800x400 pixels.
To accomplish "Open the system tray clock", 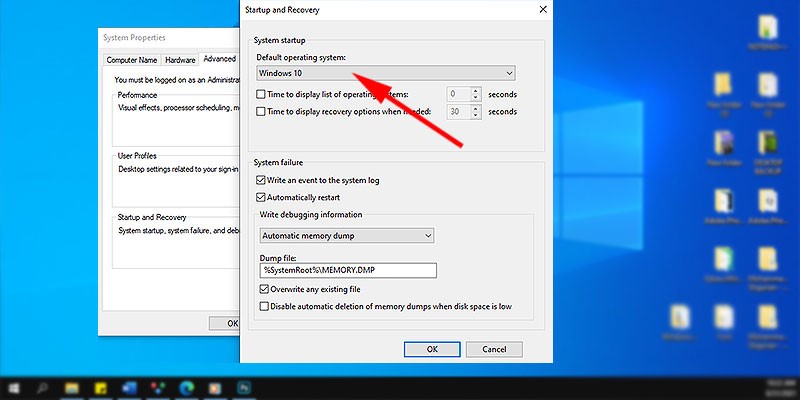I will (780, 389).
